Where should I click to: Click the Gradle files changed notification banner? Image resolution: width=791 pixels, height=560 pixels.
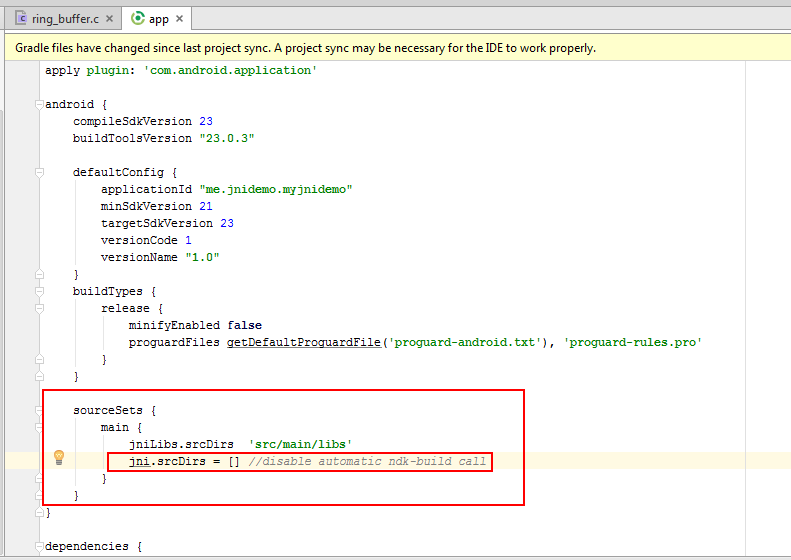pyautogui.click(x=305, y=47)
